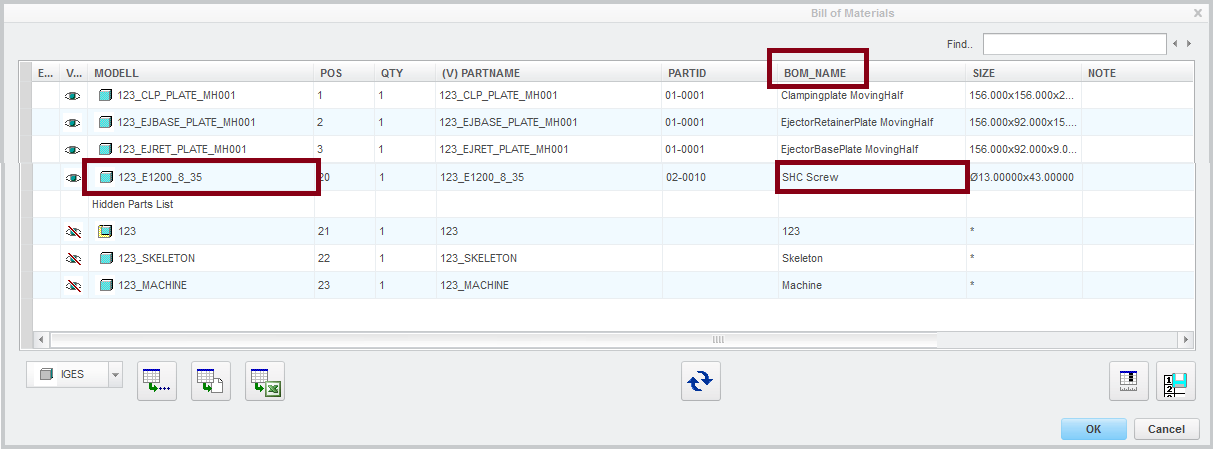Image resolution: width=1213 pixels, height=449 pixels.
Task: Click BOM name cell Machine
Action: click(x=872, y=285)
